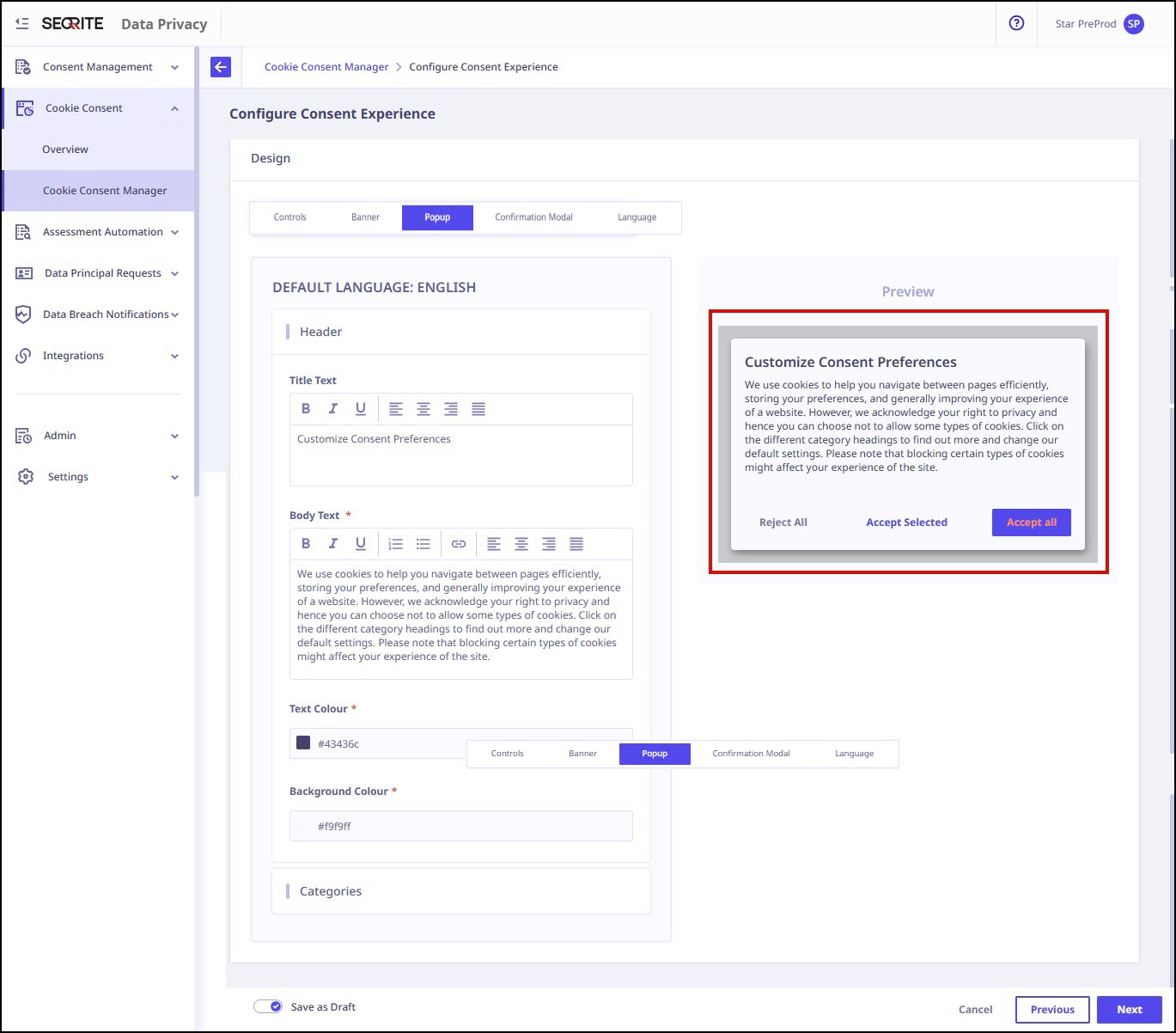Center align in Title Text toolbar
1176x1033 pixels.
pyautogui.click(x=423, y=409)
